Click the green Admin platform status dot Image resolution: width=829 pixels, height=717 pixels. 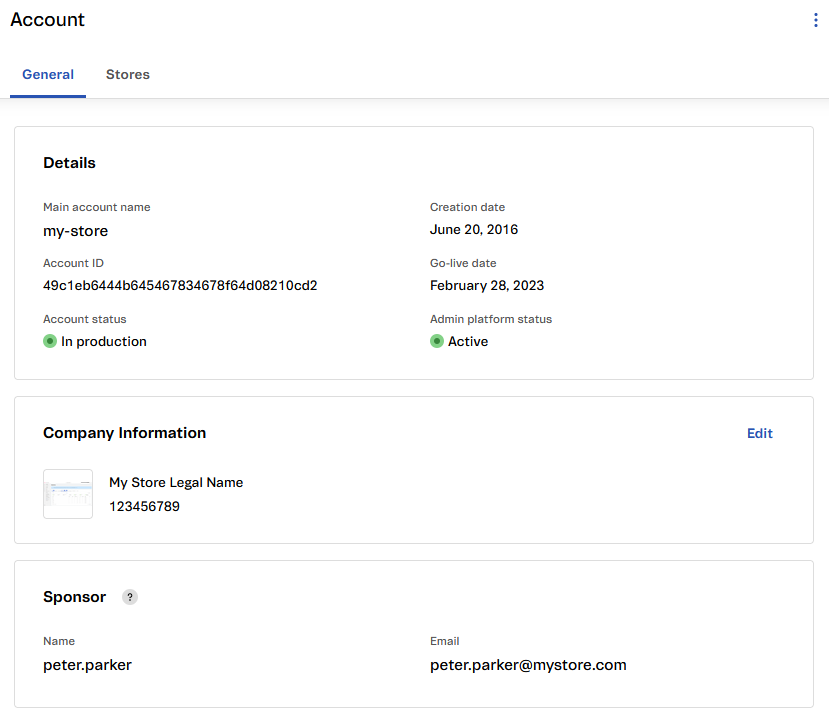coord(437,341)
